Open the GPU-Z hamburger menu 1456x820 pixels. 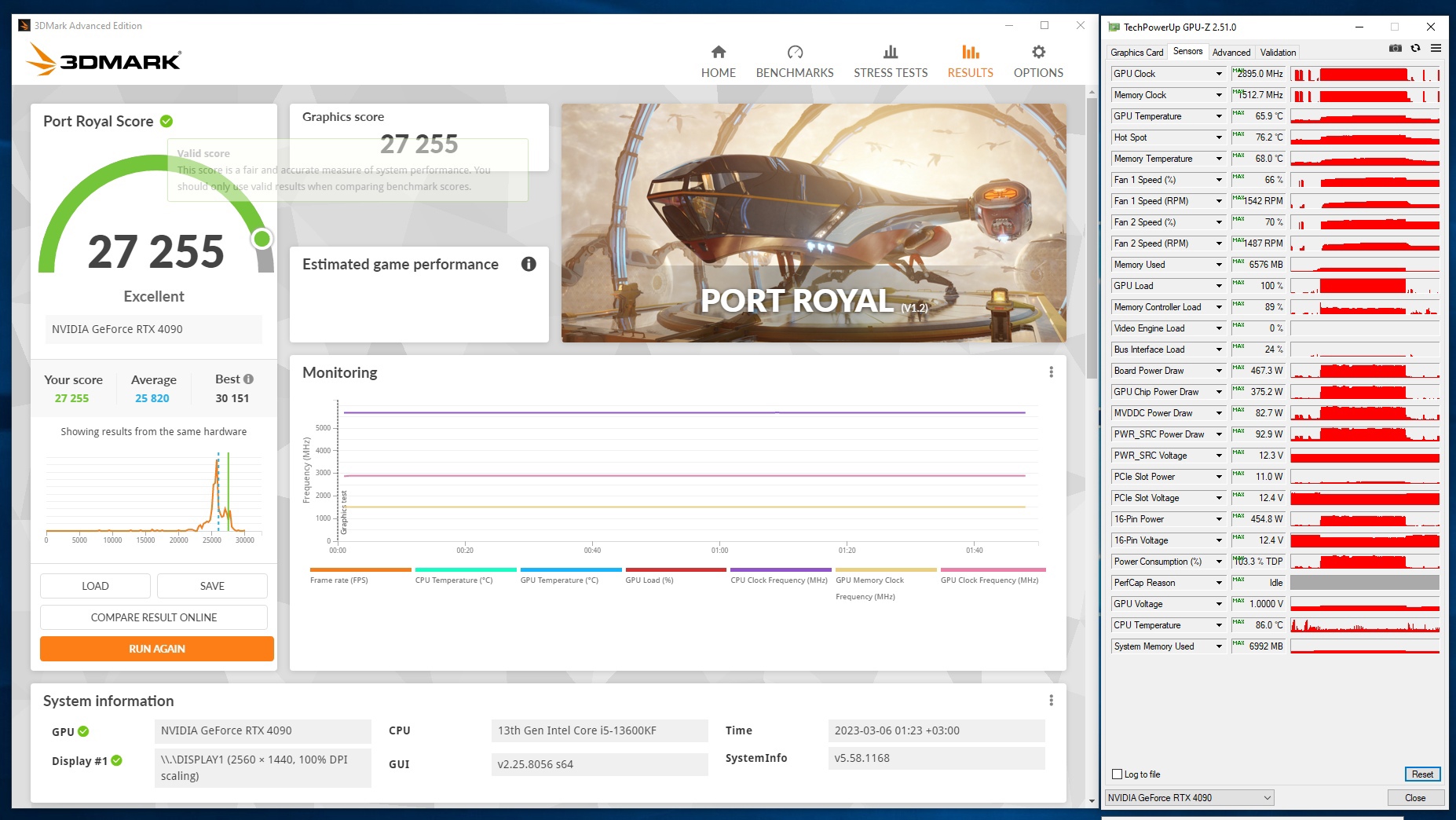coord(1436,49)
